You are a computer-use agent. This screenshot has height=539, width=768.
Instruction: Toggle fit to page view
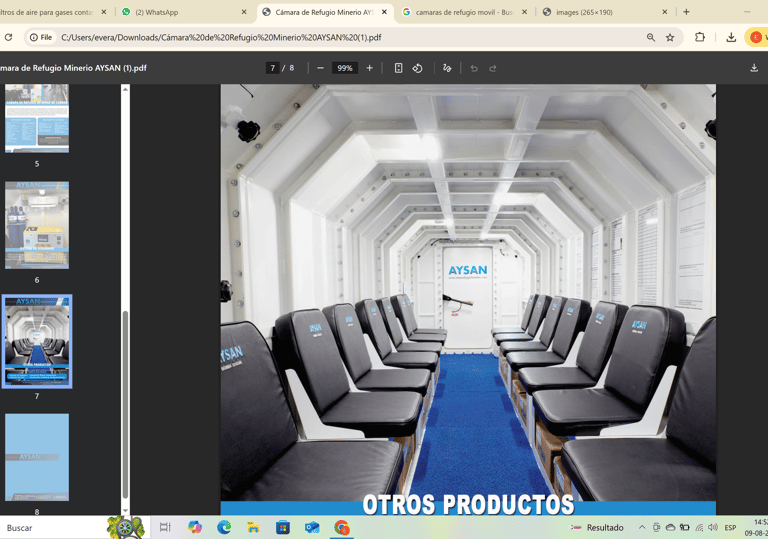click(x=398, y=68)
